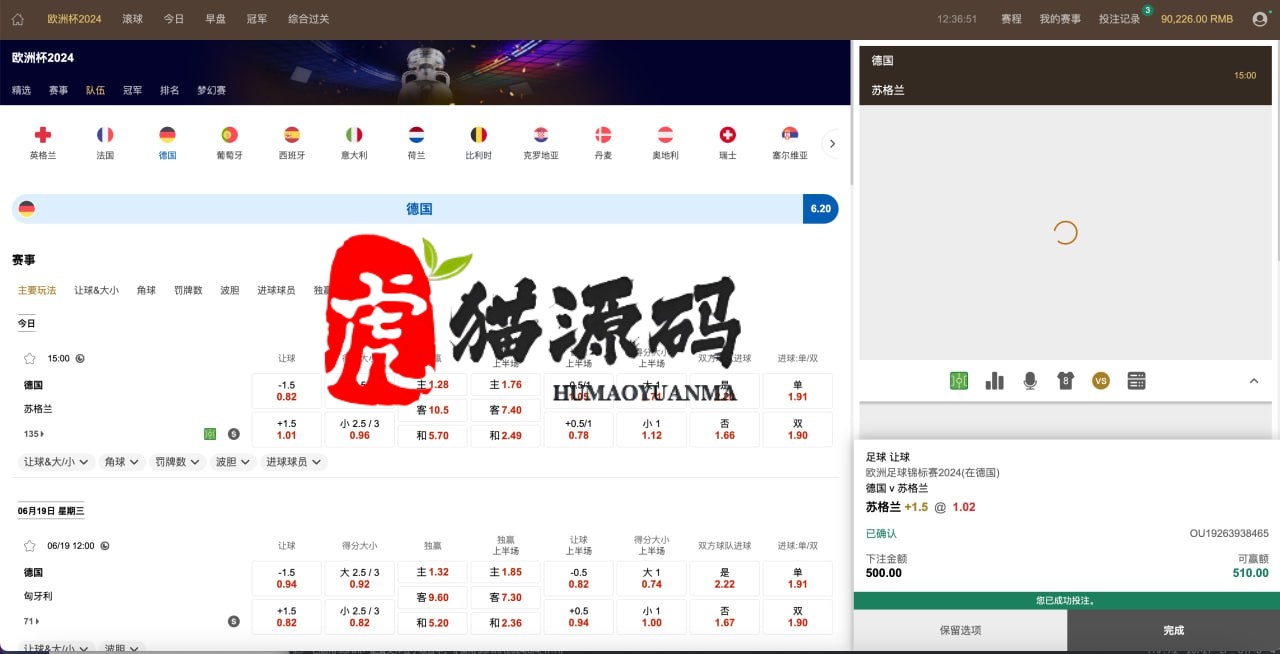Select Germany -1.5 handicap odds 0.94 versus Hungary
This screenshot has width=1280, height=654.
coord(287,578)
